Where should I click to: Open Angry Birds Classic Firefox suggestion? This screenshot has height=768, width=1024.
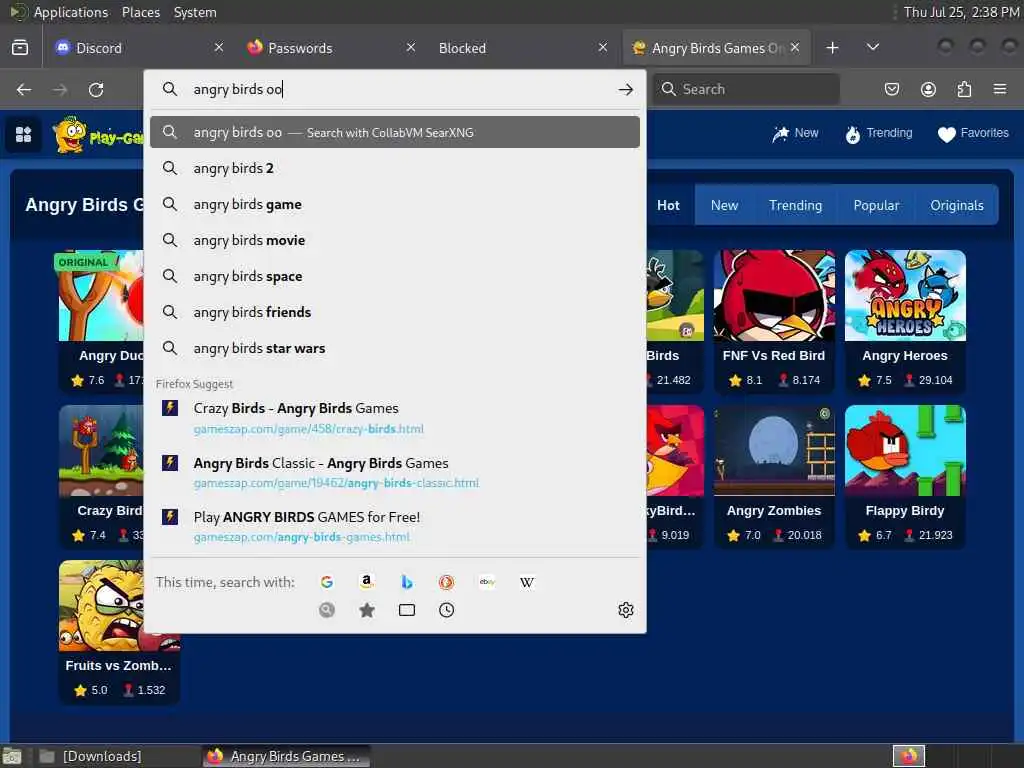394,472
